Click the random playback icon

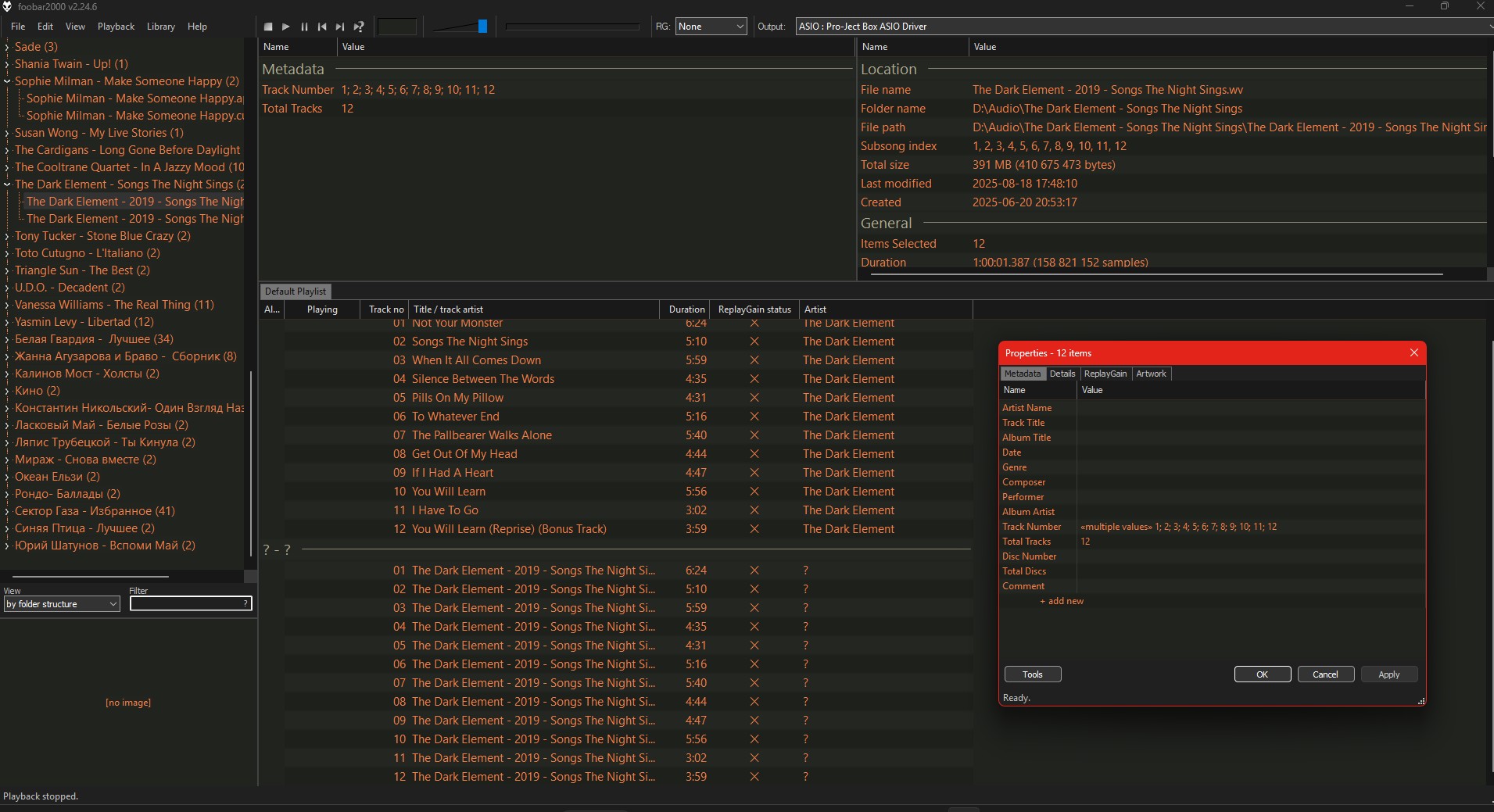(x=359, y=27)
